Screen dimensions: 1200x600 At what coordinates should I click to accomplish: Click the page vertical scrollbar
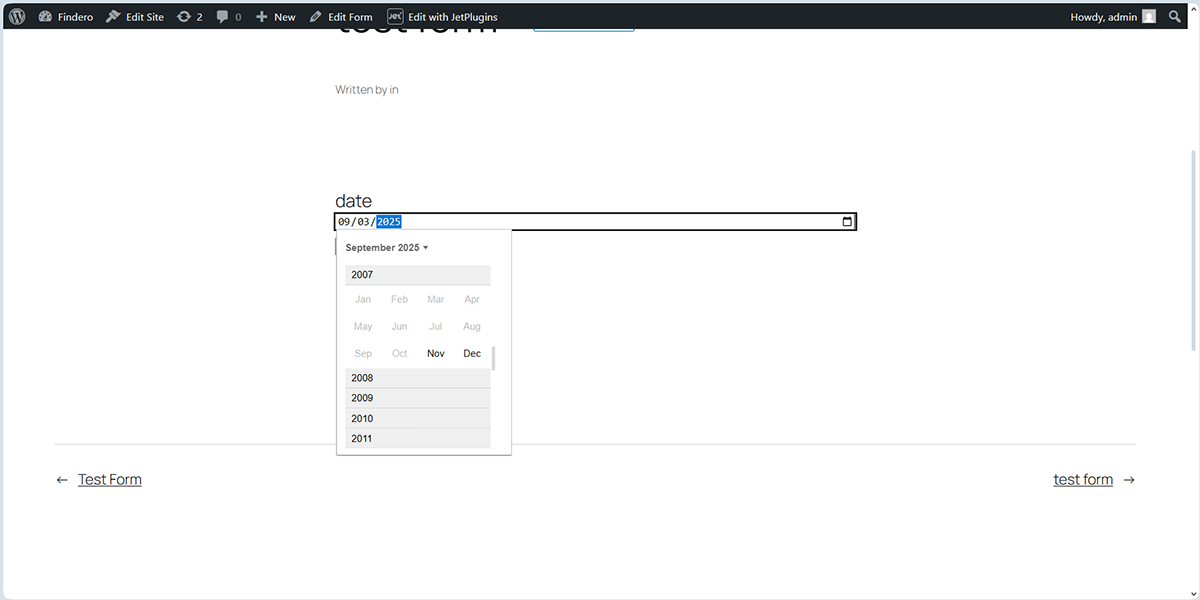coord(1195,250)
